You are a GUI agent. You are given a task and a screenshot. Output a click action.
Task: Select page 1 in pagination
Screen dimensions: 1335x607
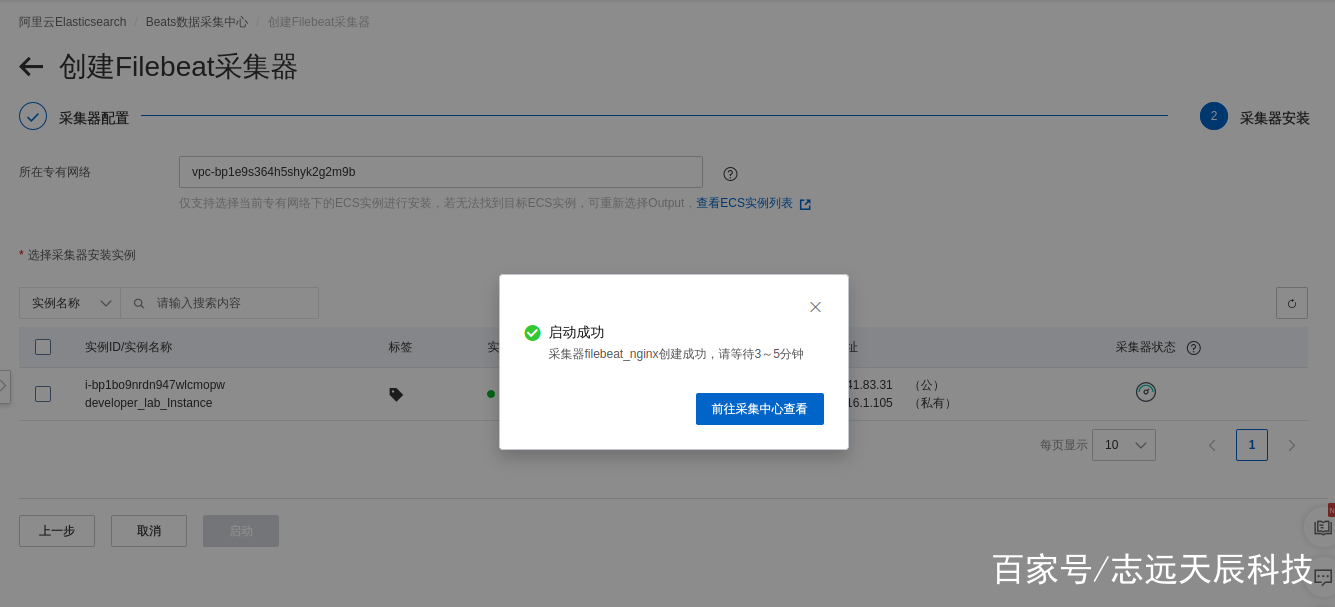point(1252,445)
